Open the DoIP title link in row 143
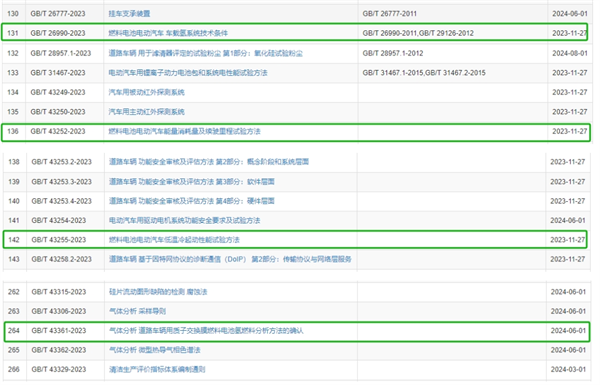The height and width of the screenshot is (385, 600). 230,259
